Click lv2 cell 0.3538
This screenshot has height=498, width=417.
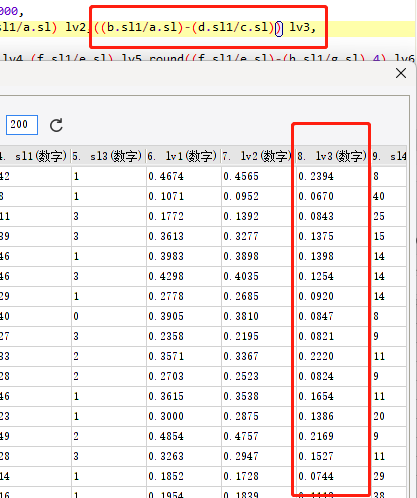258,396
